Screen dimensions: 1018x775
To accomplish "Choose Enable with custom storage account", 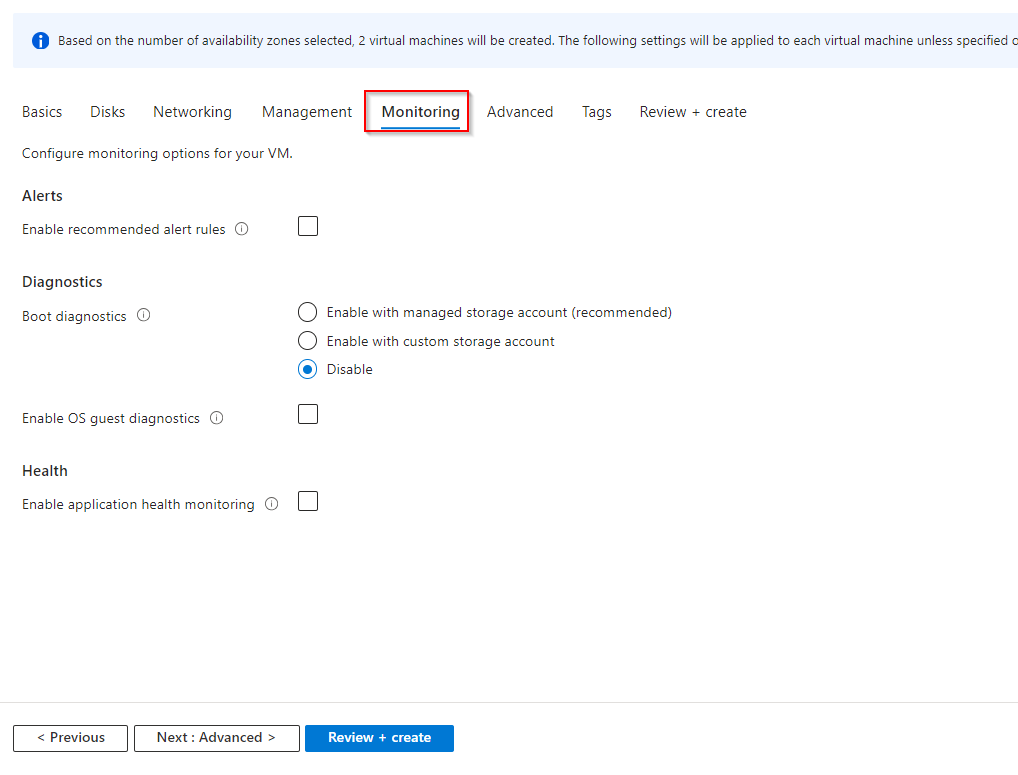I will [308, 341].
